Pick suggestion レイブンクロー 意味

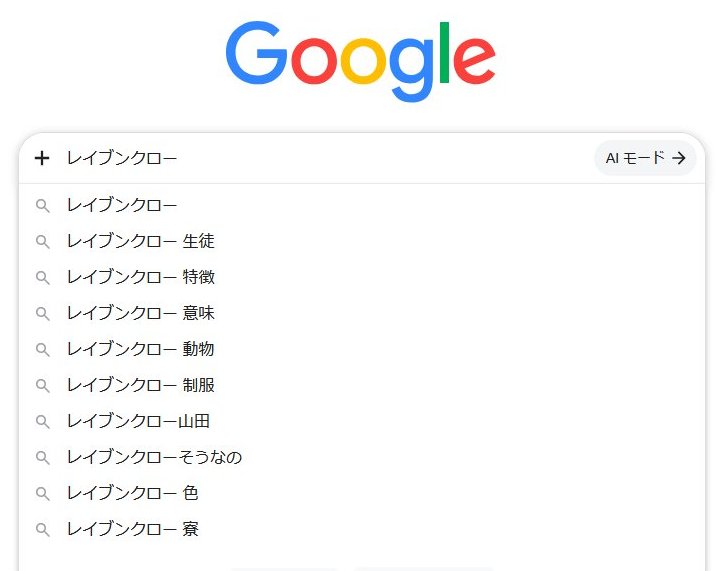pyautogui.click(x=362, y=313)
